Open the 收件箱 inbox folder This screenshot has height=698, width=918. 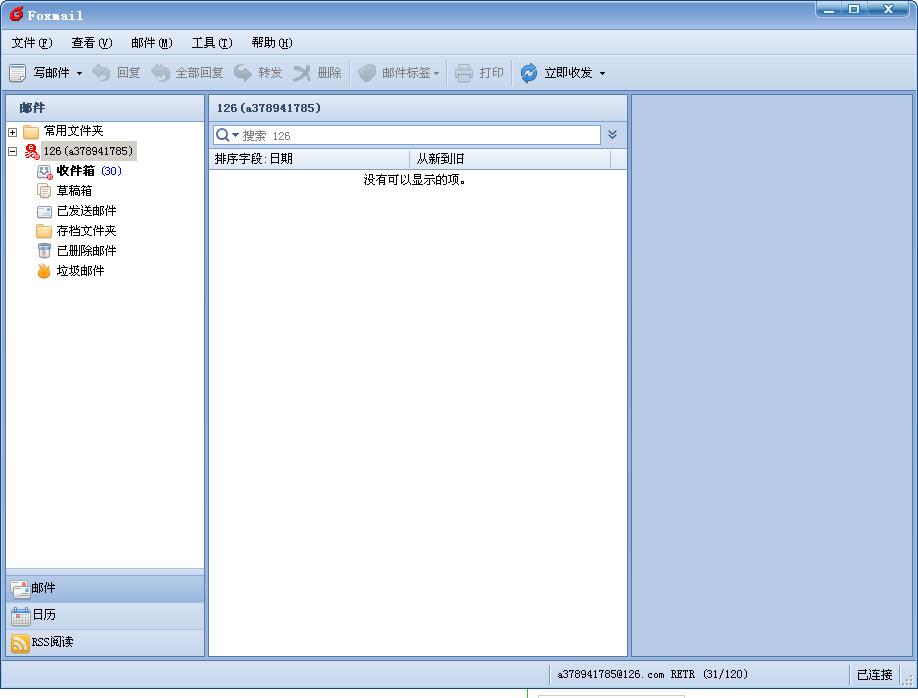[x=75, y=171]
